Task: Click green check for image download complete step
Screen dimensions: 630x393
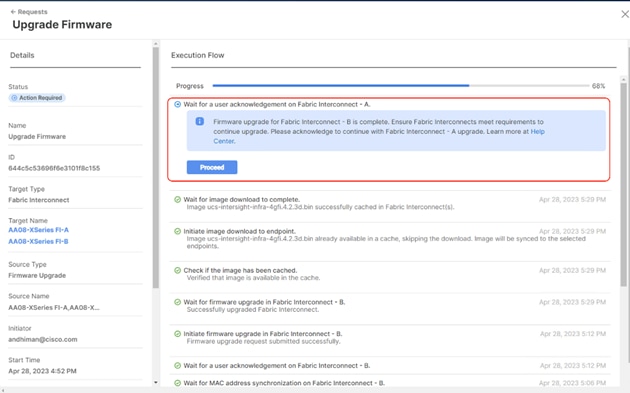Action: (178, 199)
